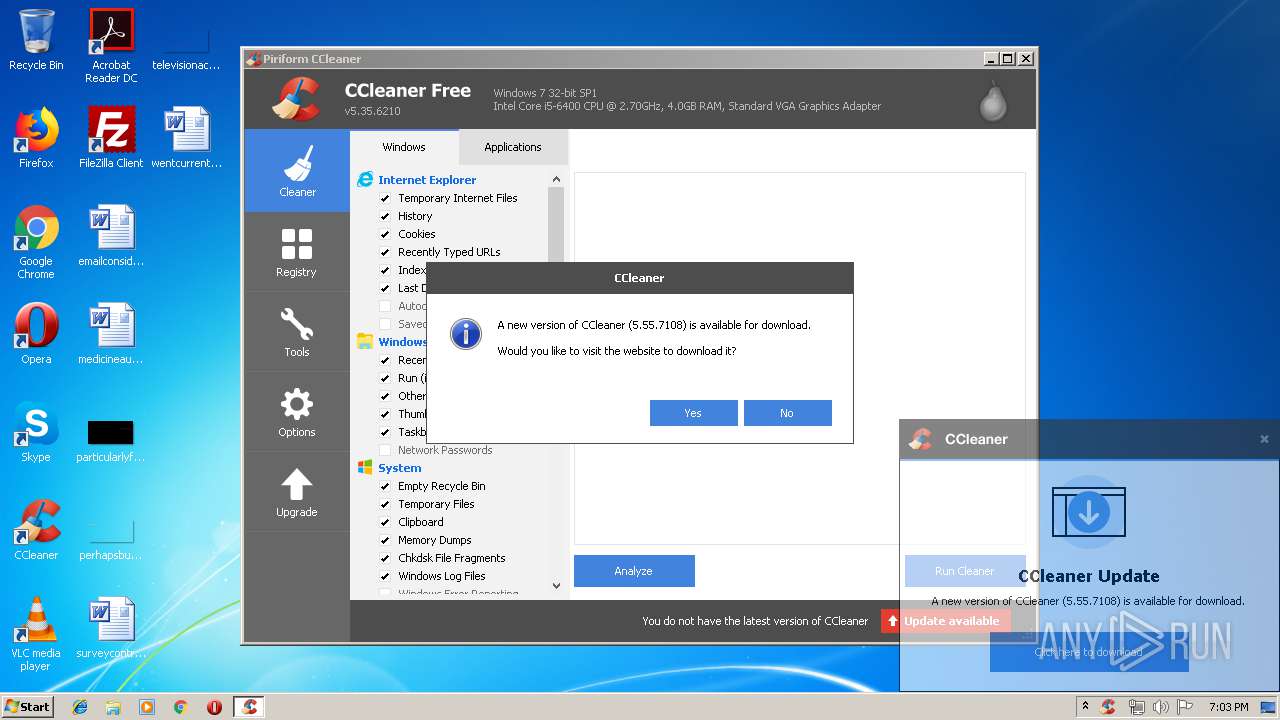Open the Options gear section
The height and width of the screenshot is (720, 1280).
click(x=297, y=412)
